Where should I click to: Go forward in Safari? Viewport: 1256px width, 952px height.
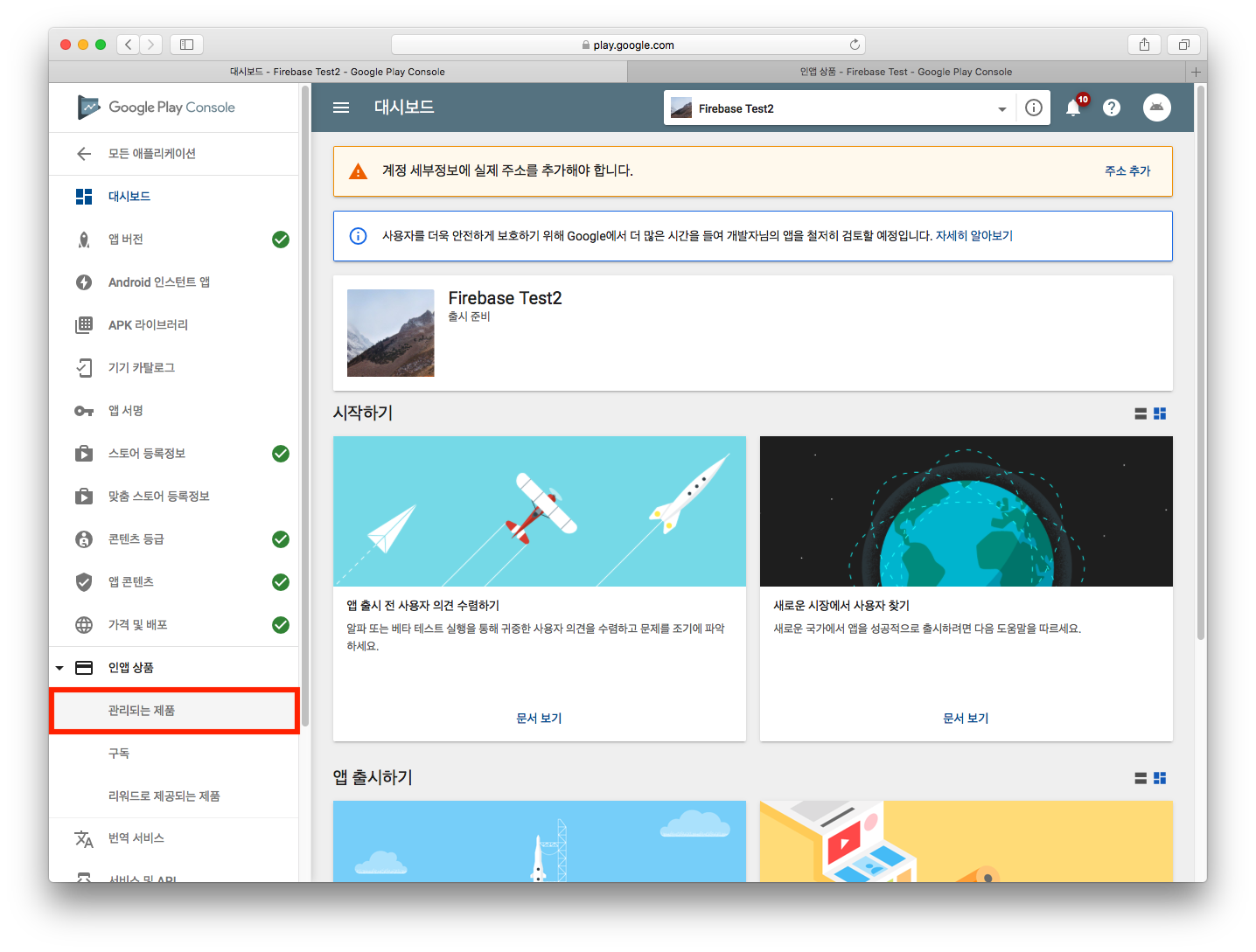(x=151, y=45)
